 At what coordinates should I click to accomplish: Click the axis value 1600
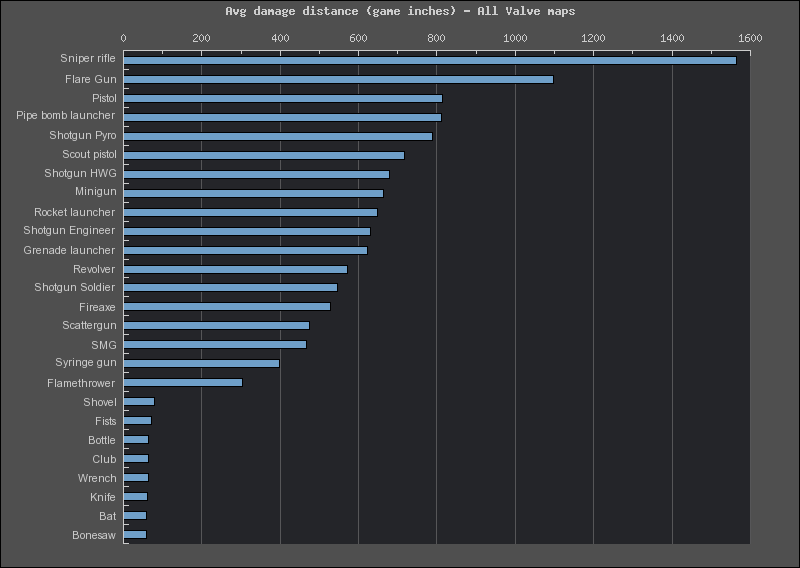click(x=750, y=38)
